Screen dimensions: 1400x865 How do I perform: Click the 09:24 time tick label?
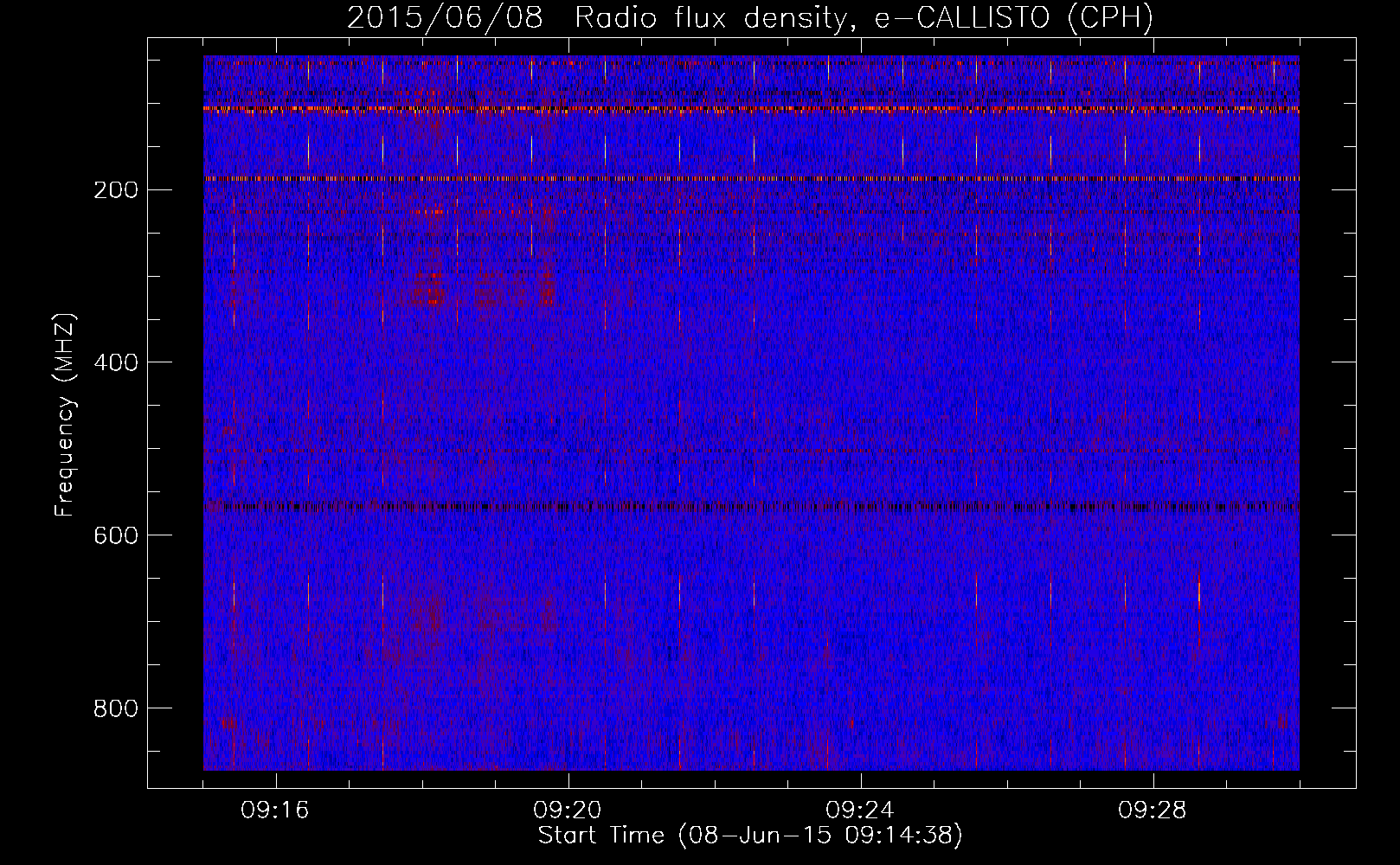pyautogui.click(x=860, y=811)
